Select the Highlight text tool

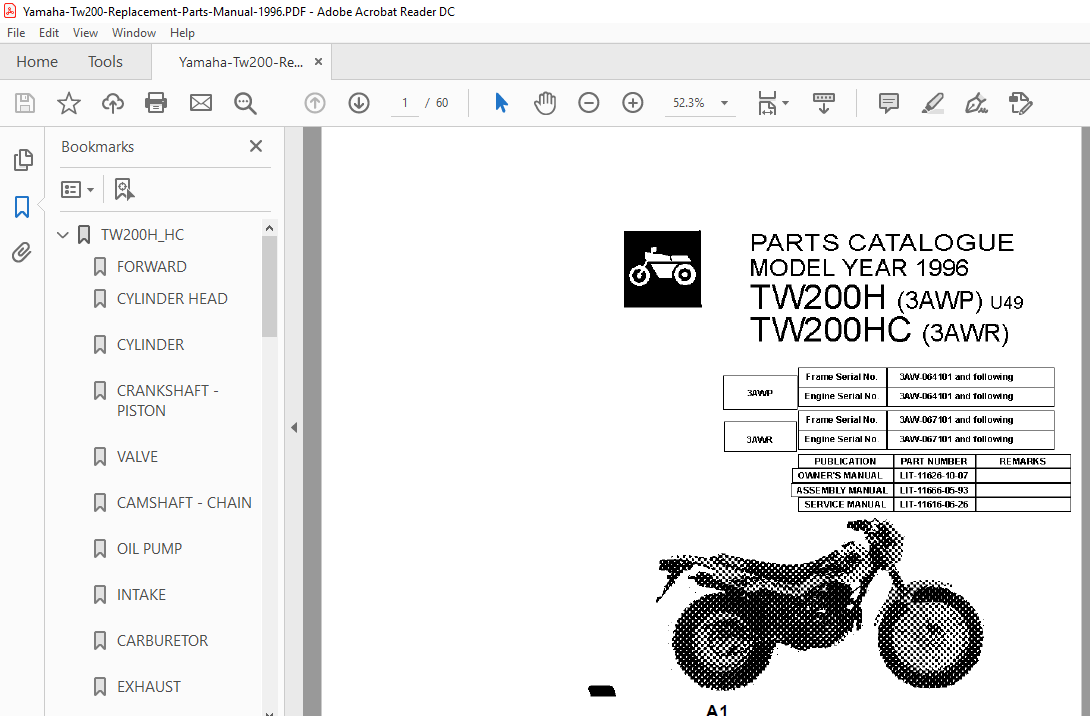932,103
